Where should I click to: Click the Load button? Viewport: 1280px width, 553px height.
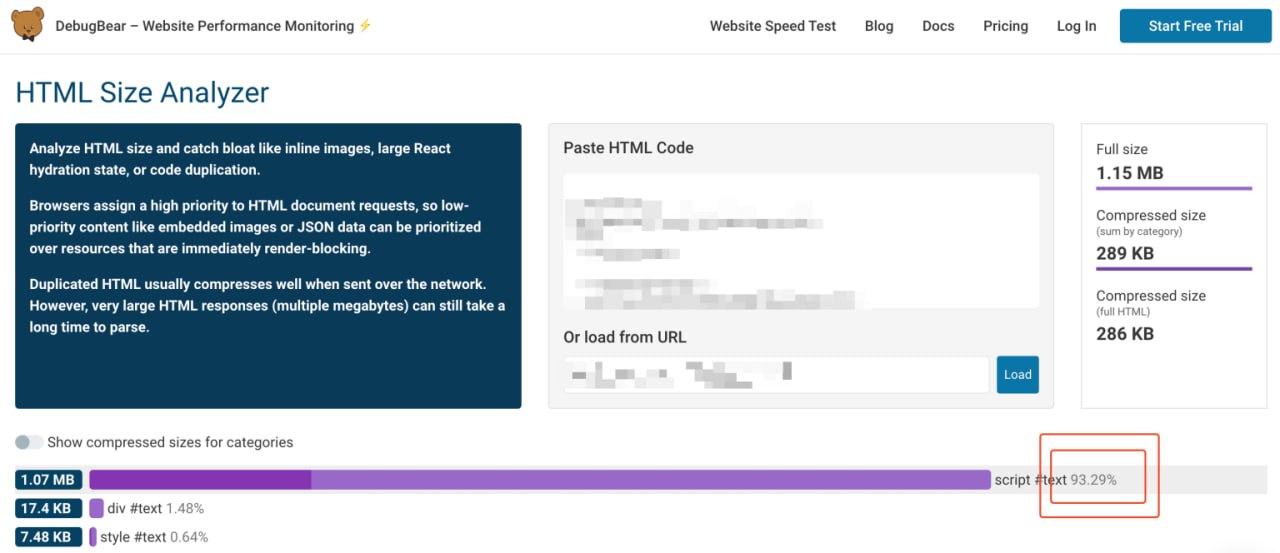1018,375
